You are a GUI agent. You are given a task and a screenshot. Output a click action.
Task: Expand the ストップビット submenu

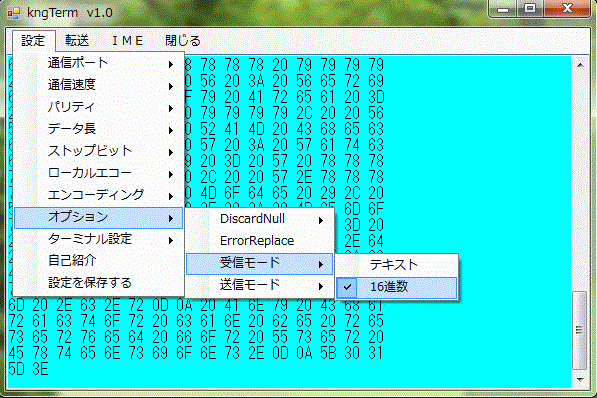click(98, 151)
